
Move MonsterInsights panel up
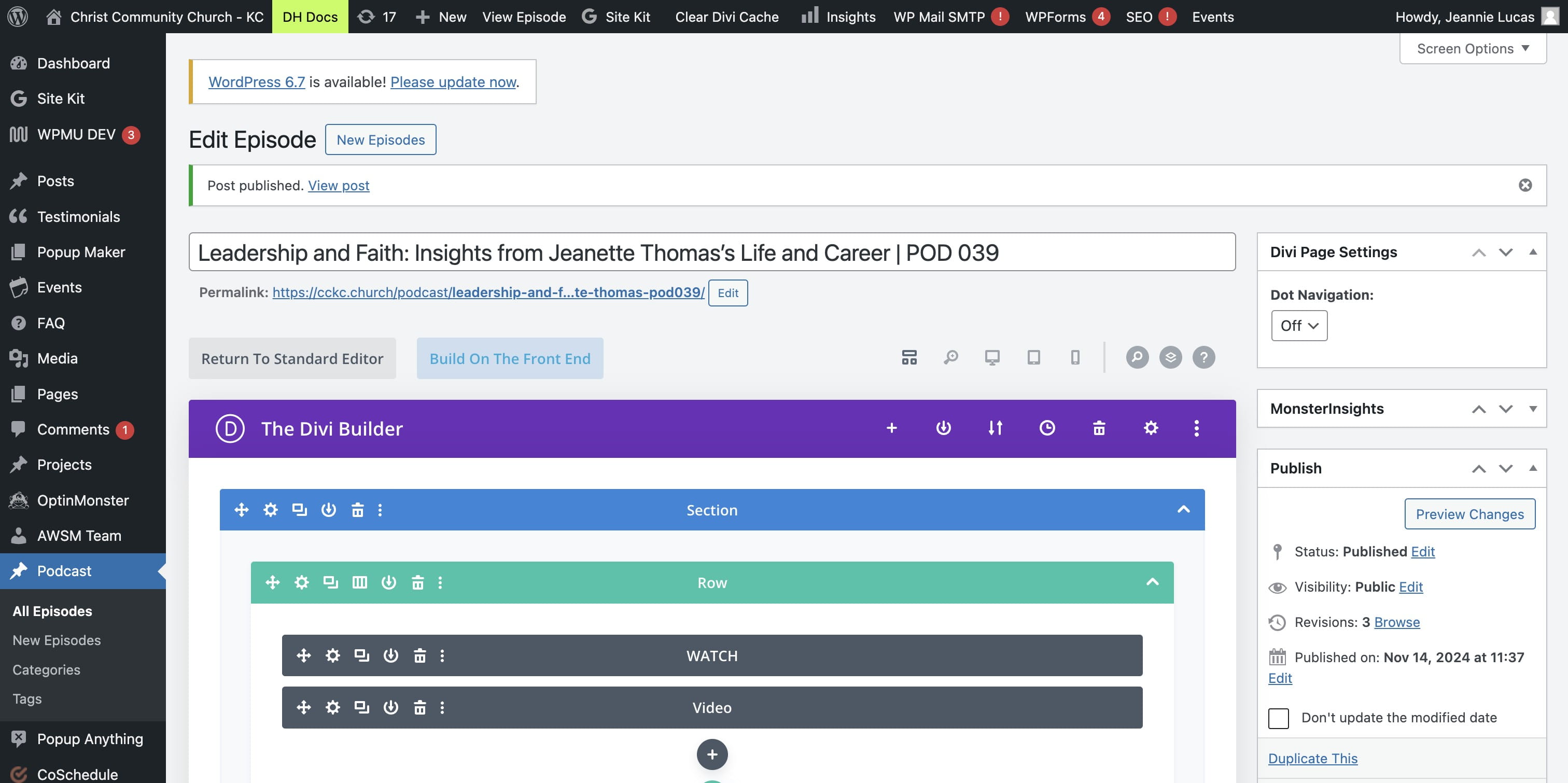coord(1478,409)
